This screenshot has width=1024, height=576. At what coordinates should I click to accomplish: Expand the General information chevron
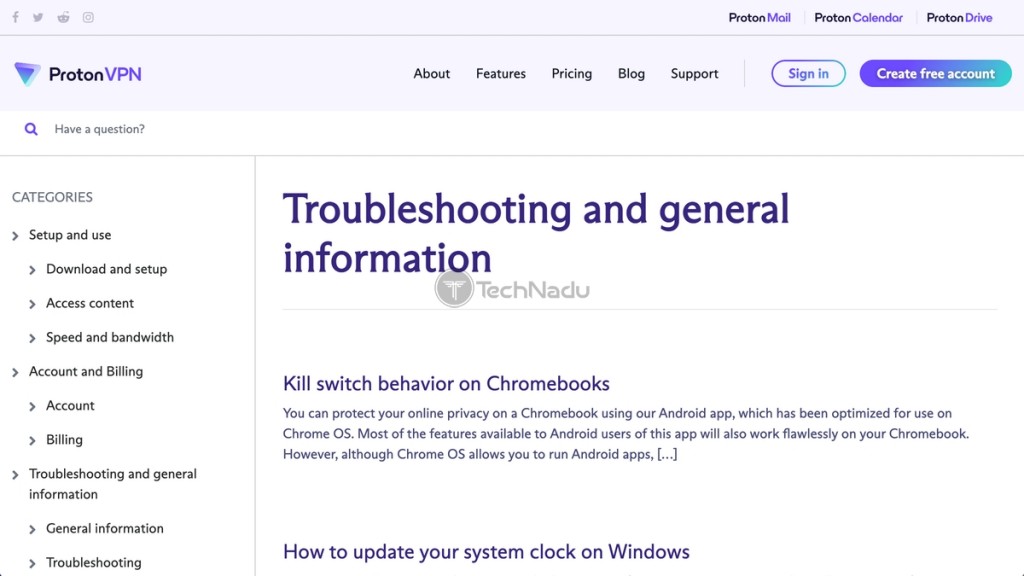pyautogui.click(x=32, y=529)
